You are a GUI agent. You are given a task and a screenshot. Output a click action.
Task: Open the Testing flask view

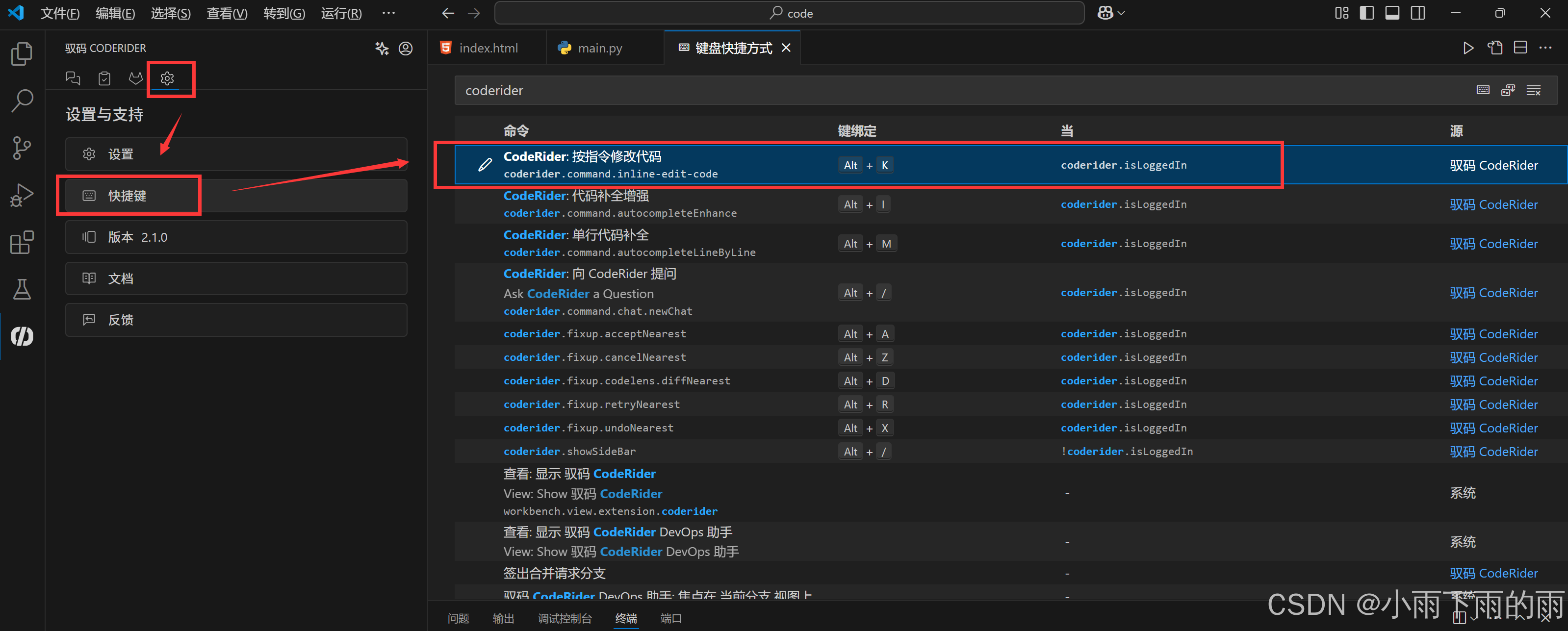22,289
